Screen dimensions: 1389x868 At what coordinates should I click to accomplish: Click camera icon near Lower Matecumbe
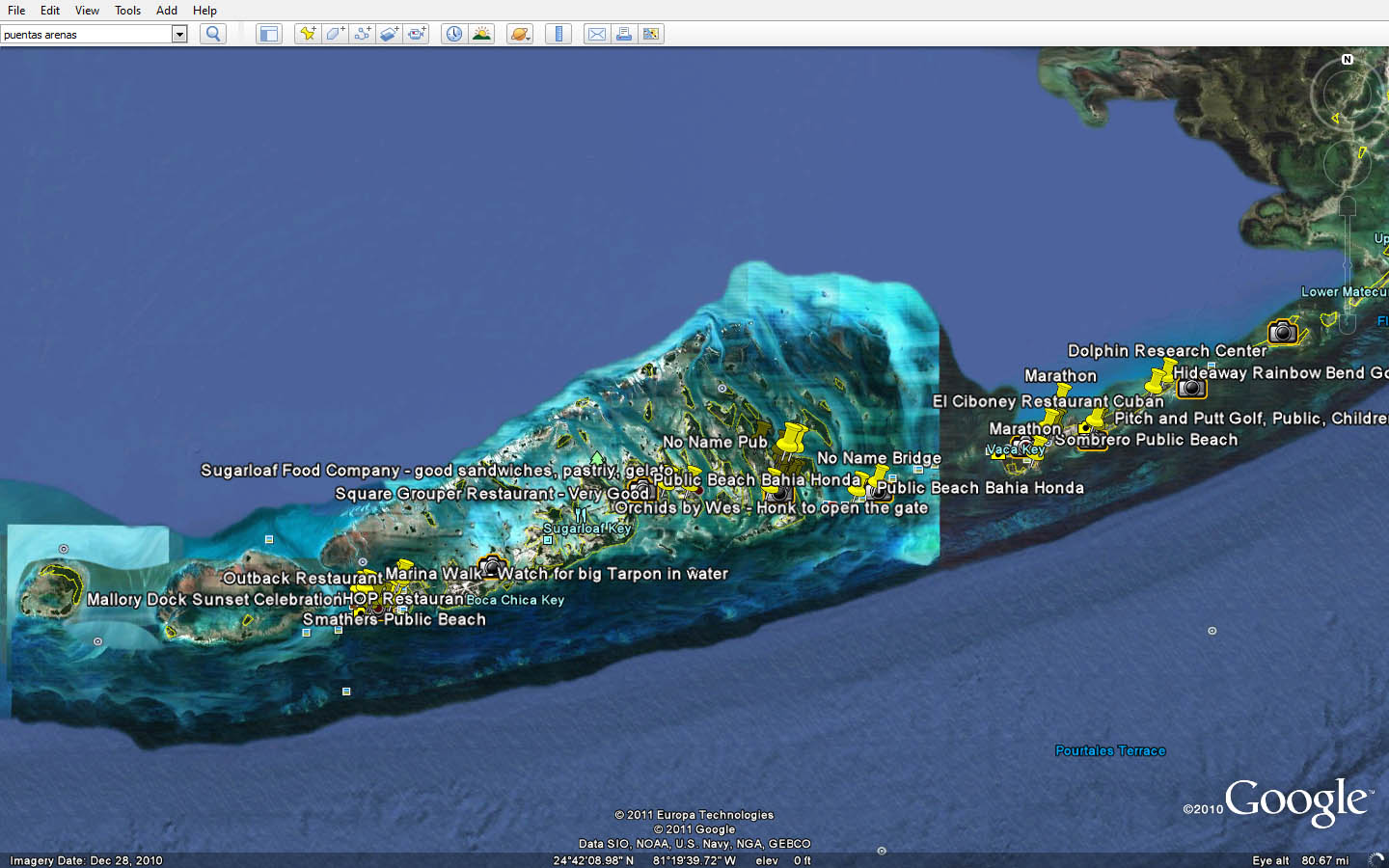1283,333
